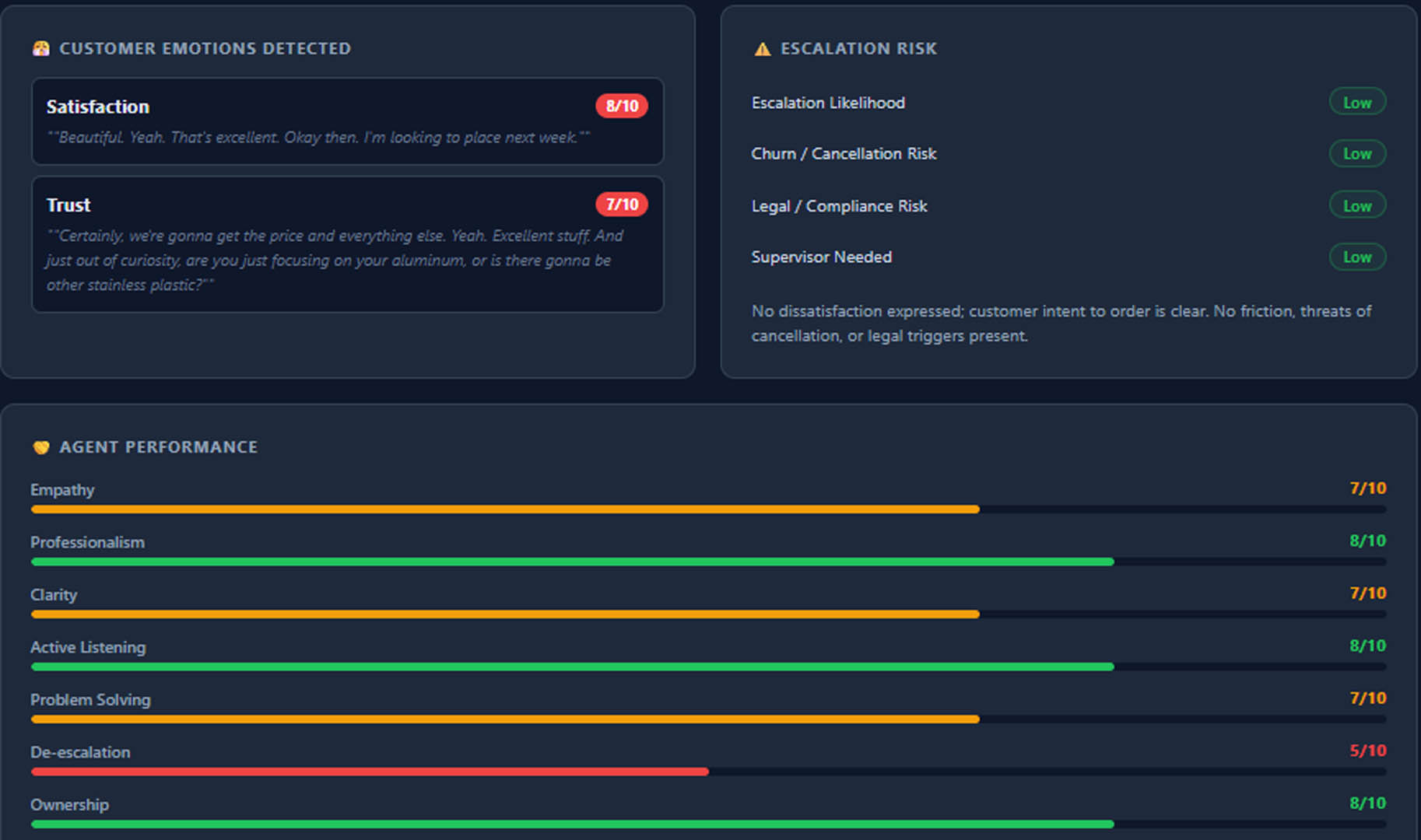
Task: Click the Satisfaction 8/10 score badge
Action: [622, 106]
